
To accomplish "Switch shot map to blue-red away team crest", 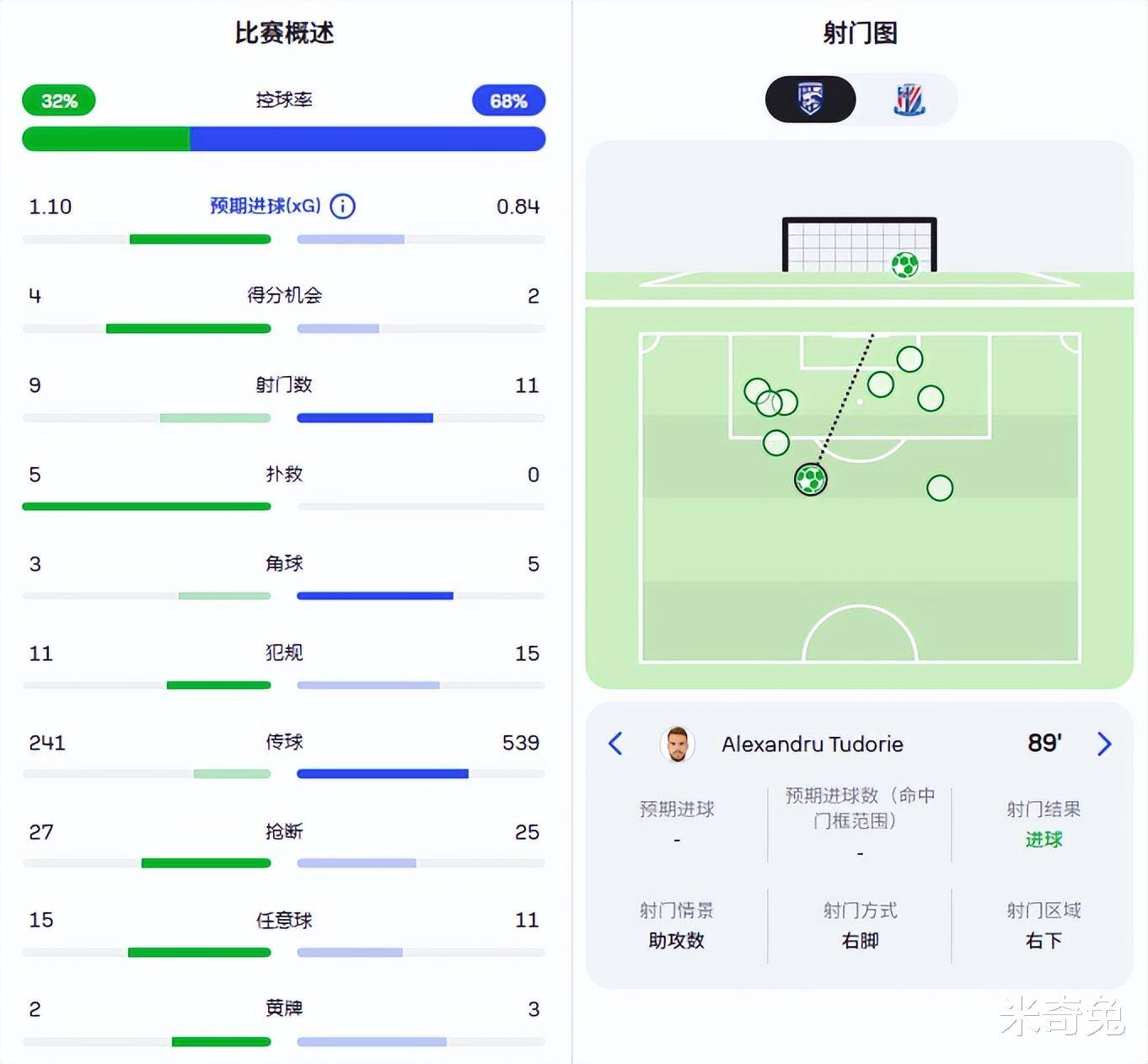I will (x=909, y=99).
